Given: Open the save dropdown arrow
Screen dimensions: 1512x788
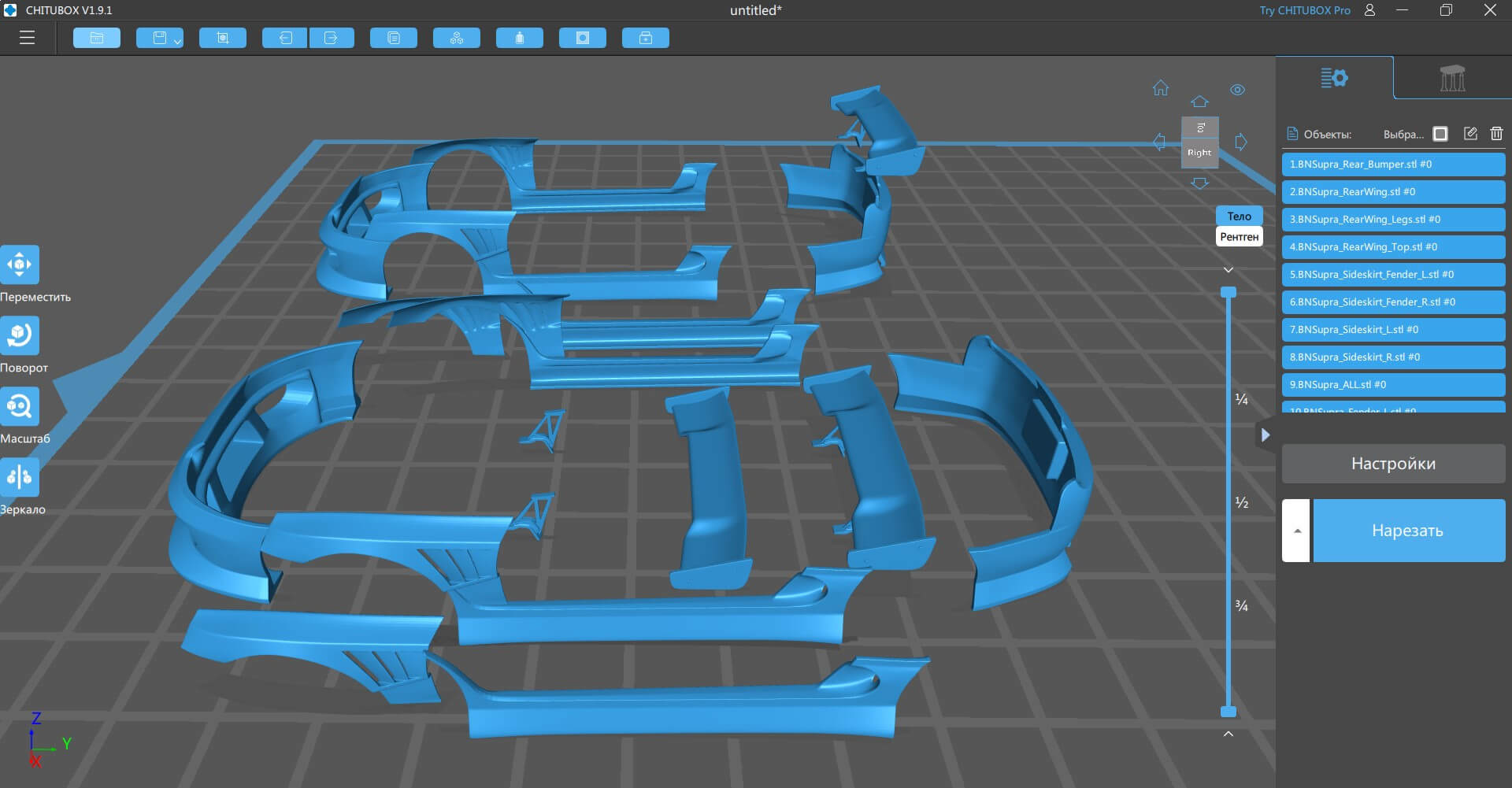Looking at the screenshot, I should point(177,41).
